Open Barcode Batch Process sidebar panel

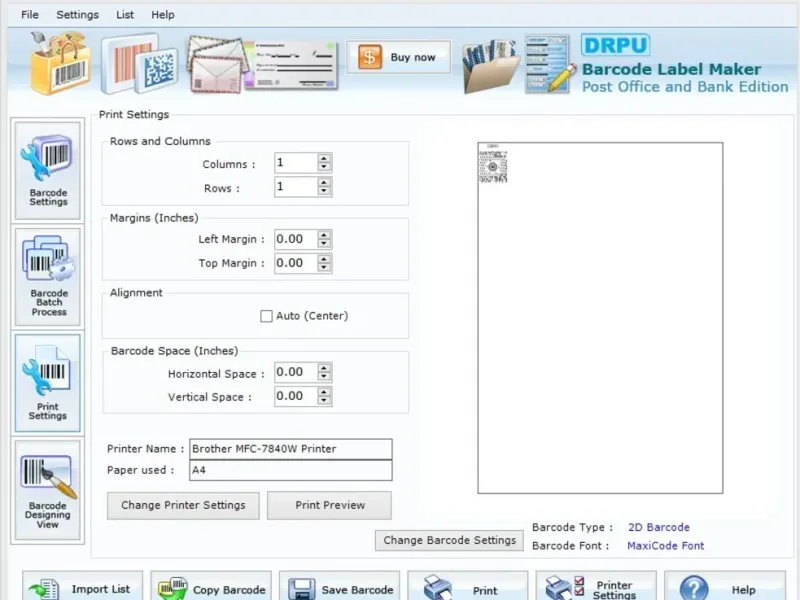(x=48, y=276)
